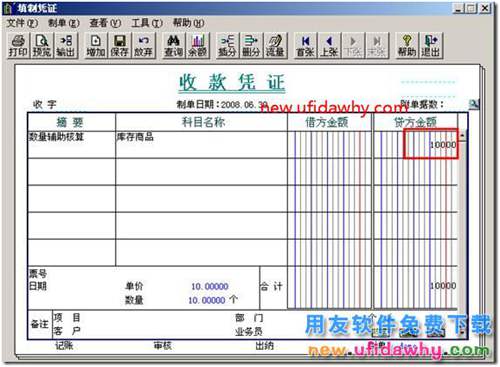Open 查询 (Search) binoculars icon
The width and height of the screenshot is (500, 367).
click(174, 46)
